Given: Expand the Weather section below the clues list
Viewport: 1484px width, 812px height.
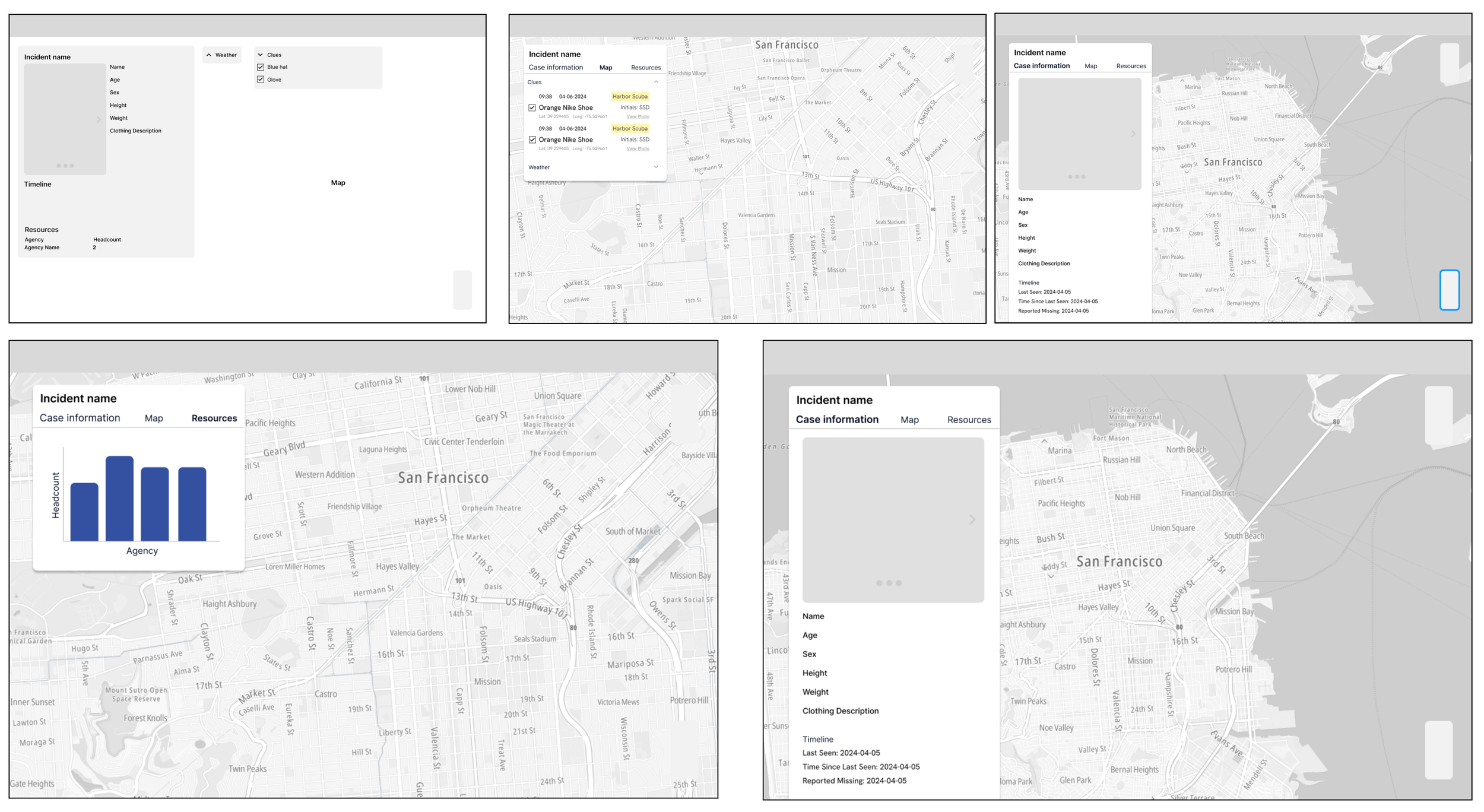Looking at the screenshot, I should [656, 167].
